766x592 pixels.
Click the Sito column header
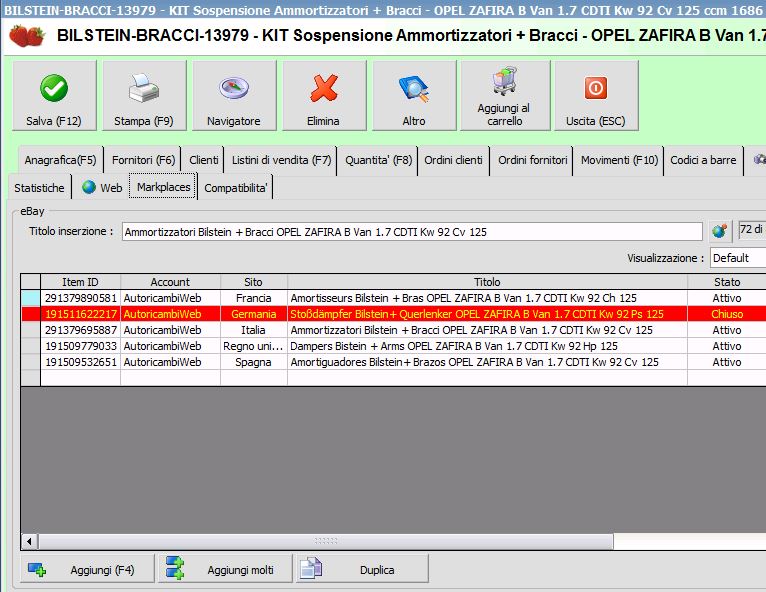click(254, 282)
